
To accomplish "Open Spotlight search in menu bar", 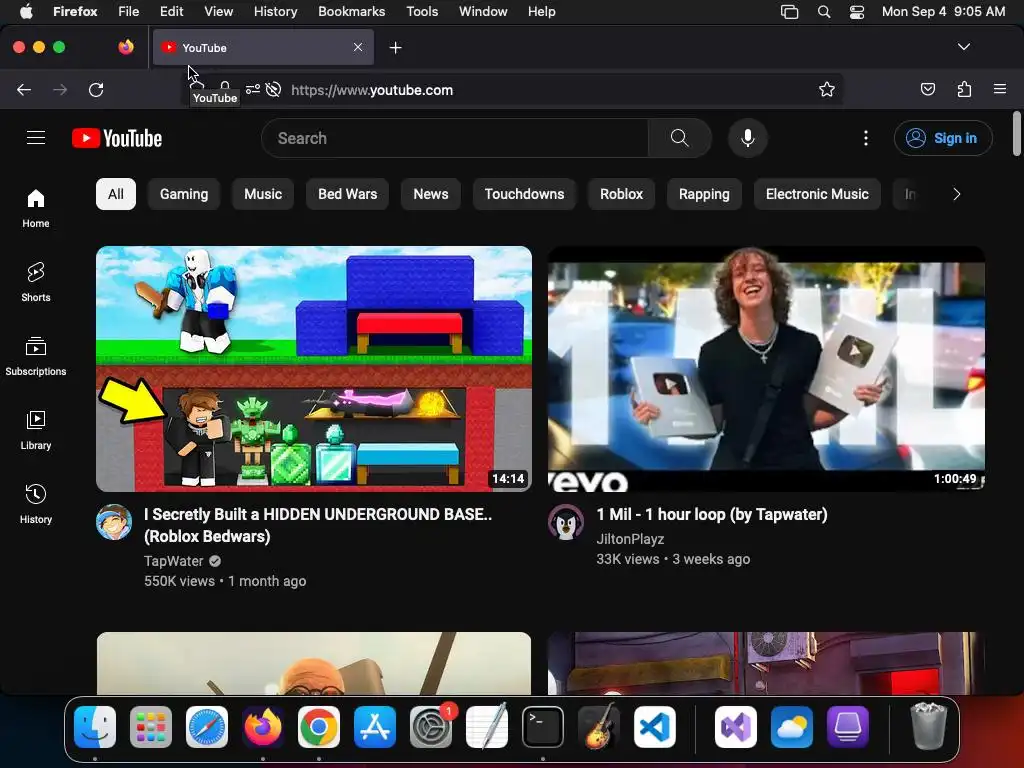I will (x=824, y=12).
